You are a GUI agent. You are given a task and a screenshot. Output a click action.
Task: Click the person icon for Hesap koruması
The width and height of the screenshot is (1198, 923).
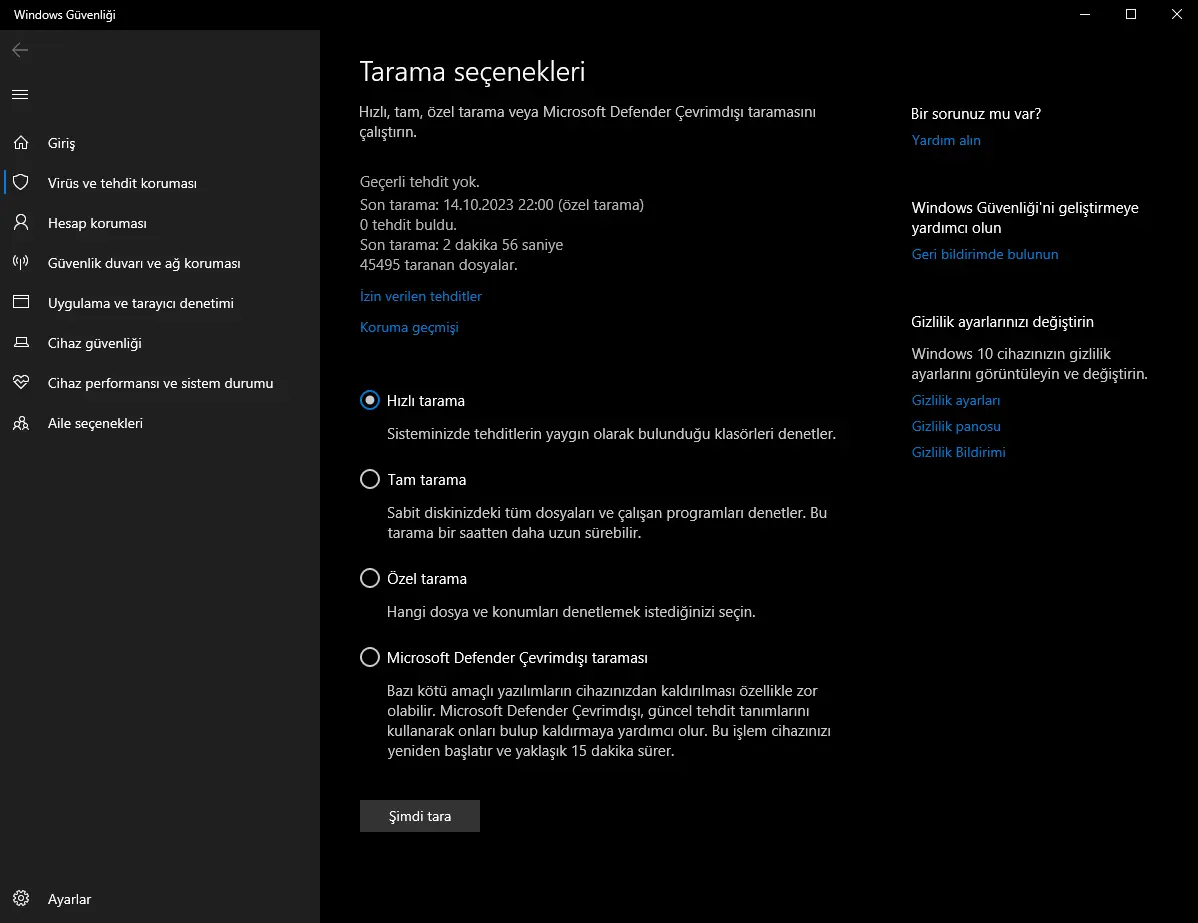pos(21,222)
